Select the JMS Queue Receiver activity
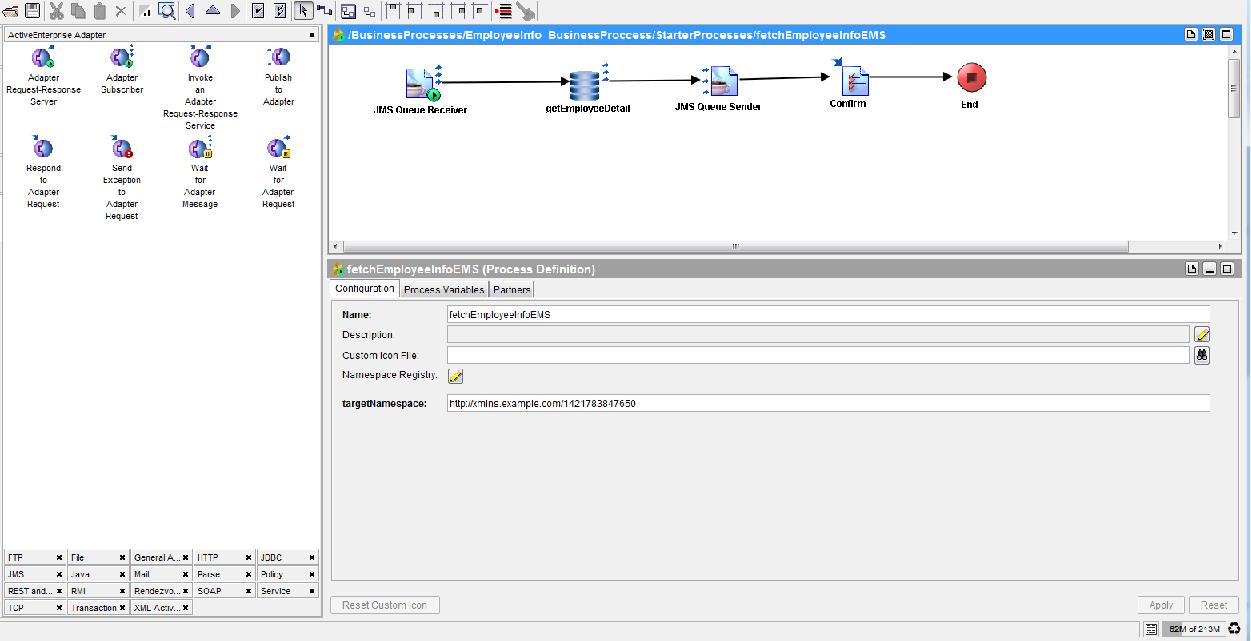The image size is (1251, 641). pyautogui.click(x=422, y=84)
